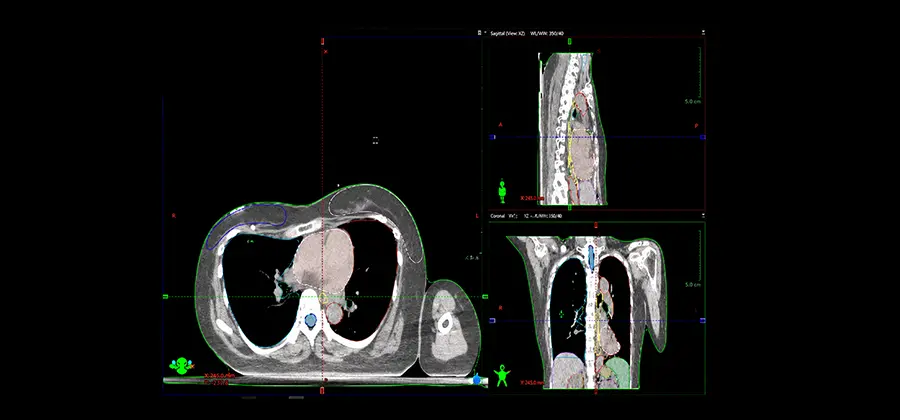Screen dimensions: 900x420
Task: Click the red R label in coronal view
Action: (x=501, y=308)
